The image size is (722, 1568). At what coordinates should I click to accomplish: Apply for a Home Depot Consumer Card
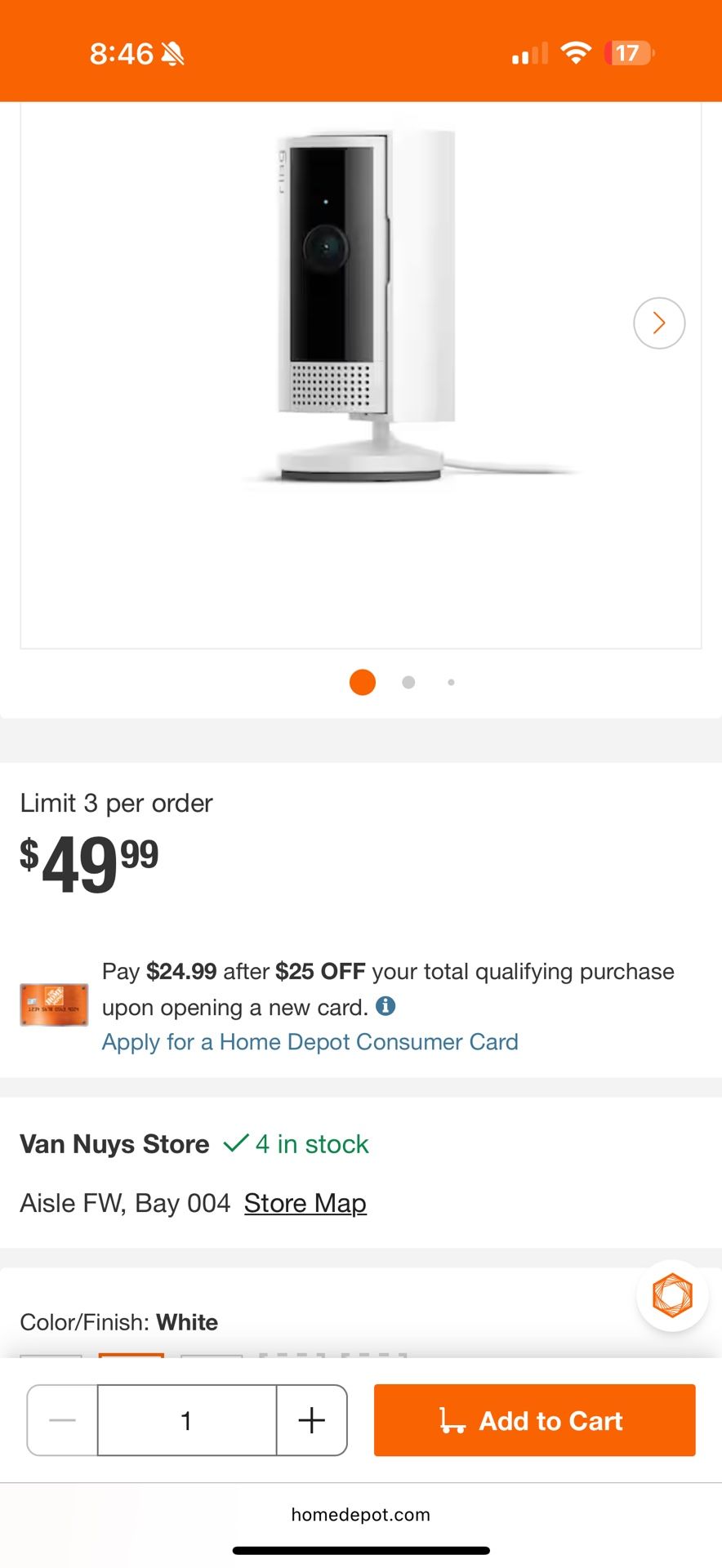[x=310, y=1042]
